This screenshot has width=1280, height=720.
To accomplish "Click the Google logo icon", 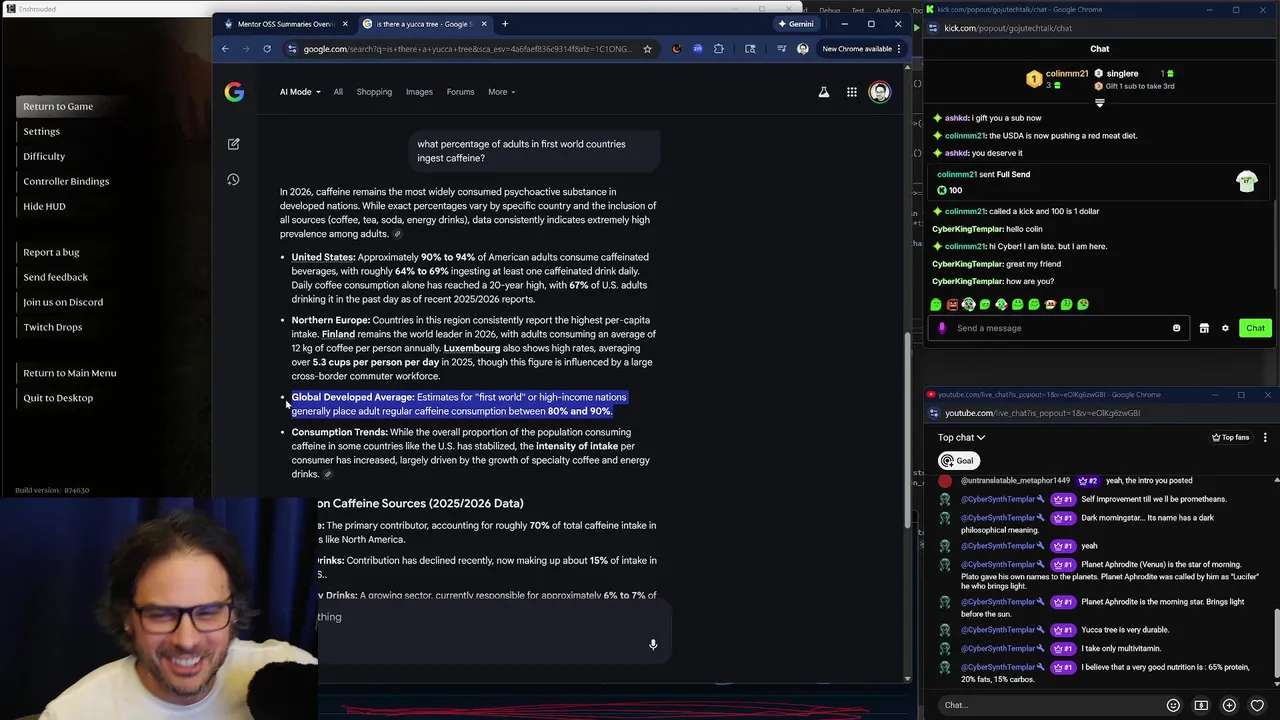I will pos(234,92).
